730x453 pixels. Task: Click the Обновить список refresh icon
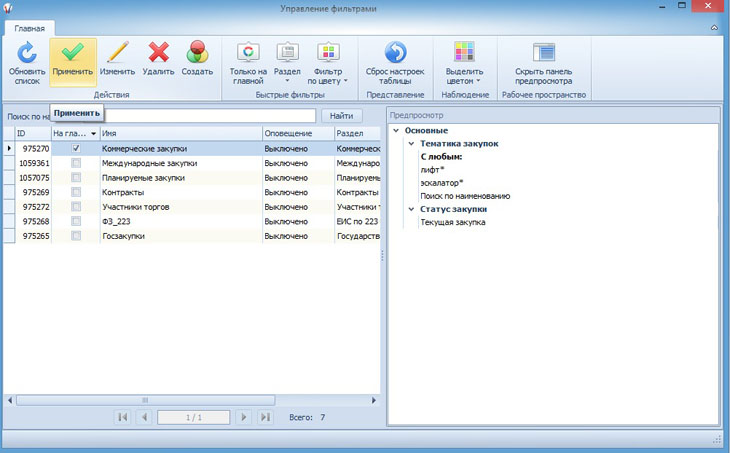click(27, 52)
